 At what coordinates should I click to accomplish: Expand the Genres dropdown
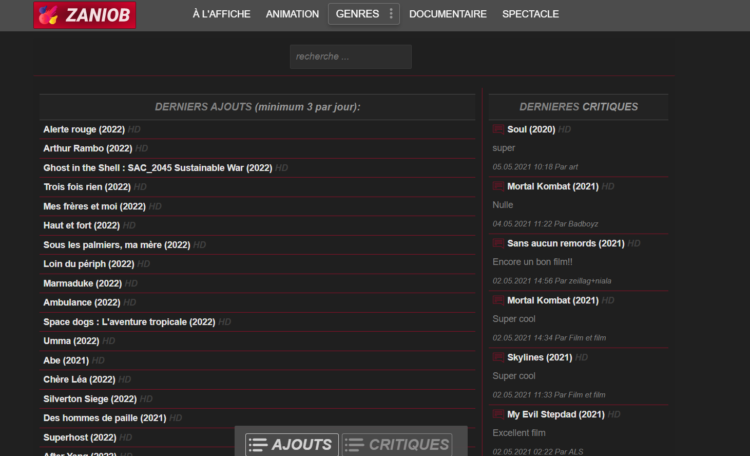pyautogui.click(x=364, y=14)
